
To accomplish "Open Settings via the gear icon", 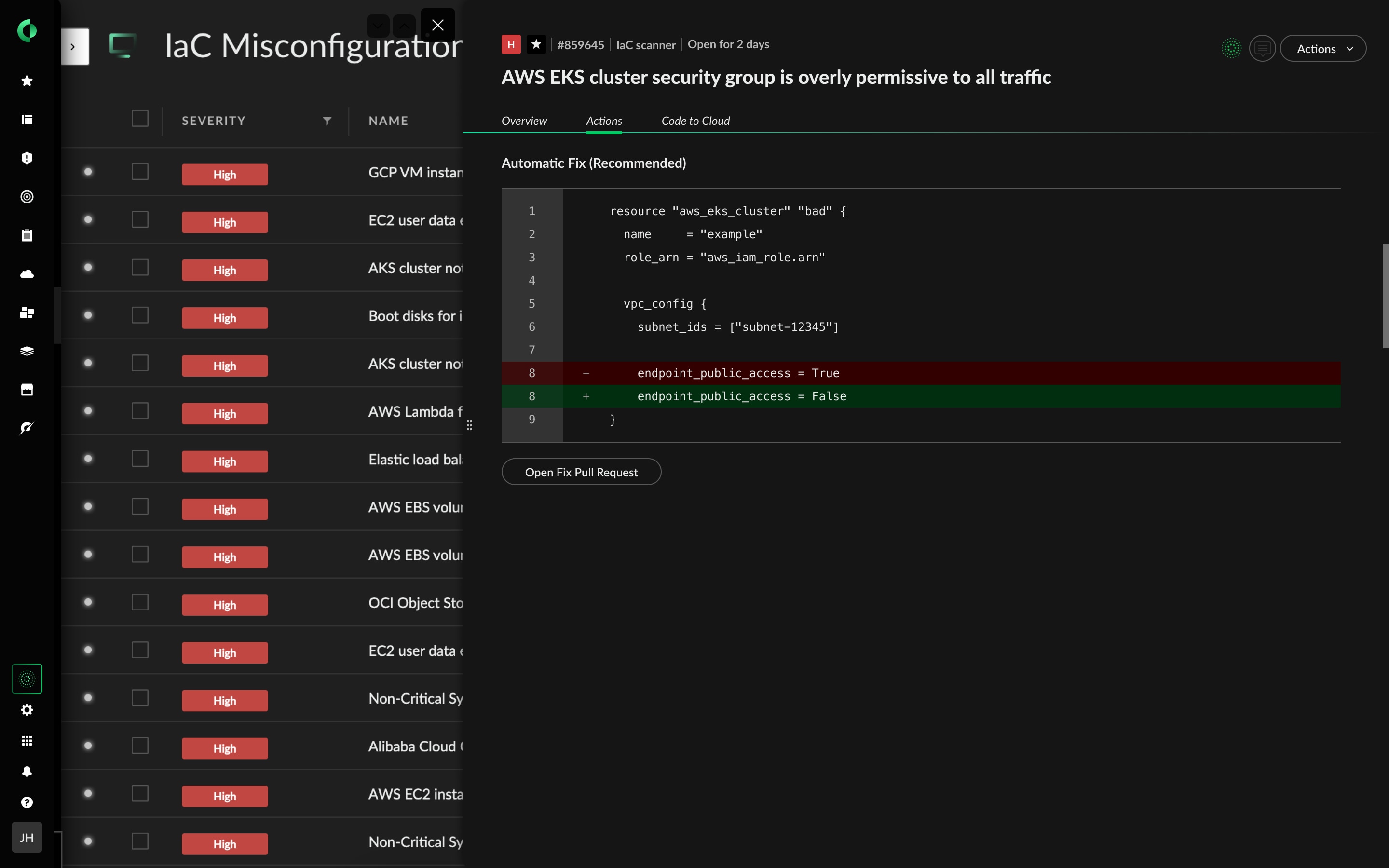I will (x=27, y=709).
